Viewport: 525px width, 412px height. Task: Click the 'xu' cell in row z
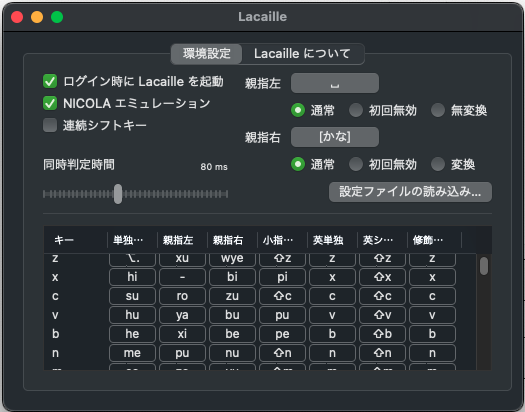pyautogui.click(x=182, y=259)
